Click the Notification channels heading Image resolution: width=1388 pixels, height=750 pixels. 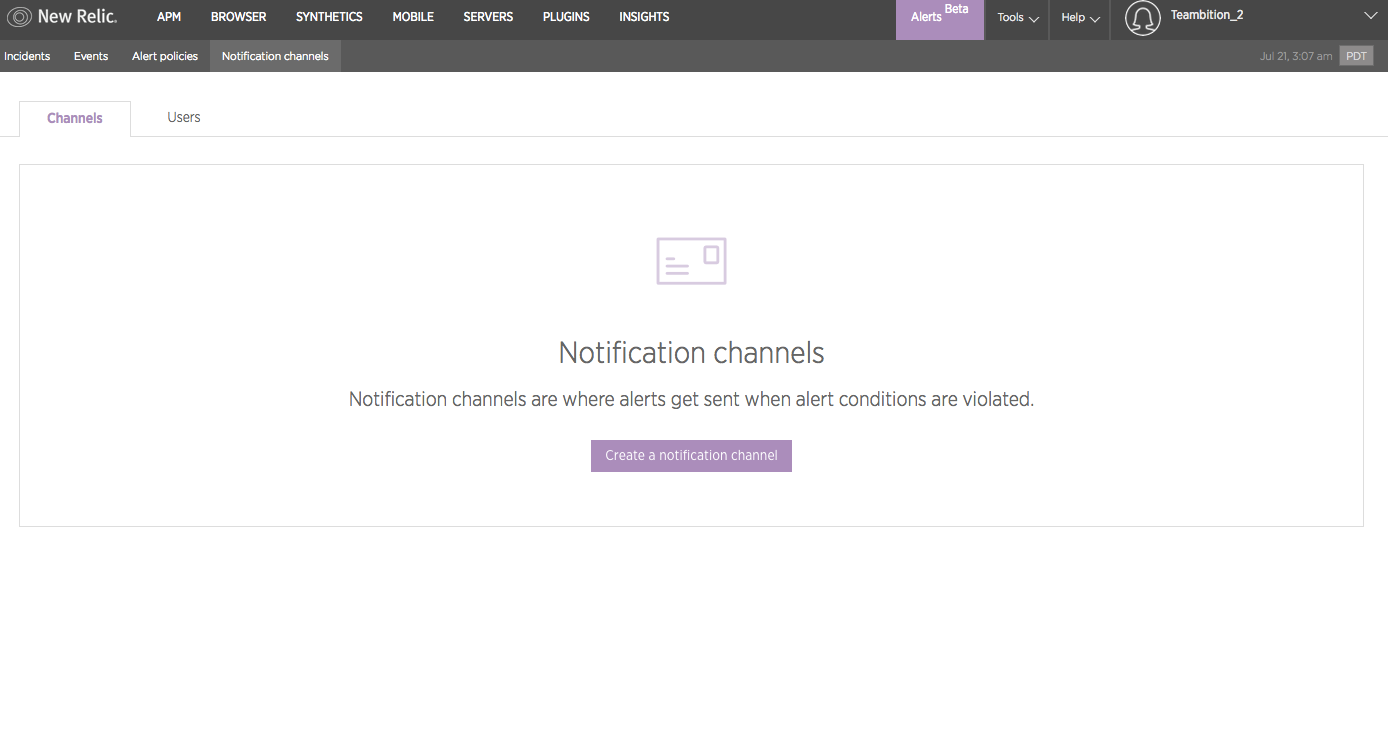pos(691,353)
